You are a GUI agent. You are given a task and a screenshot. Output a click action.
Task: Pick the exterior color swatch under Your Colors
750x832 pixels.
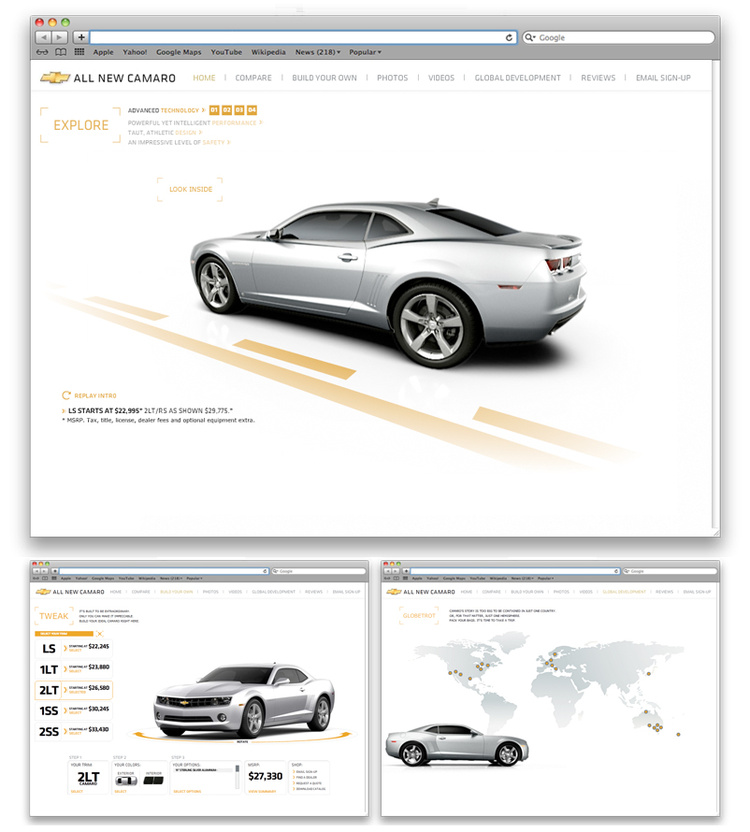[x=126, y=780]
